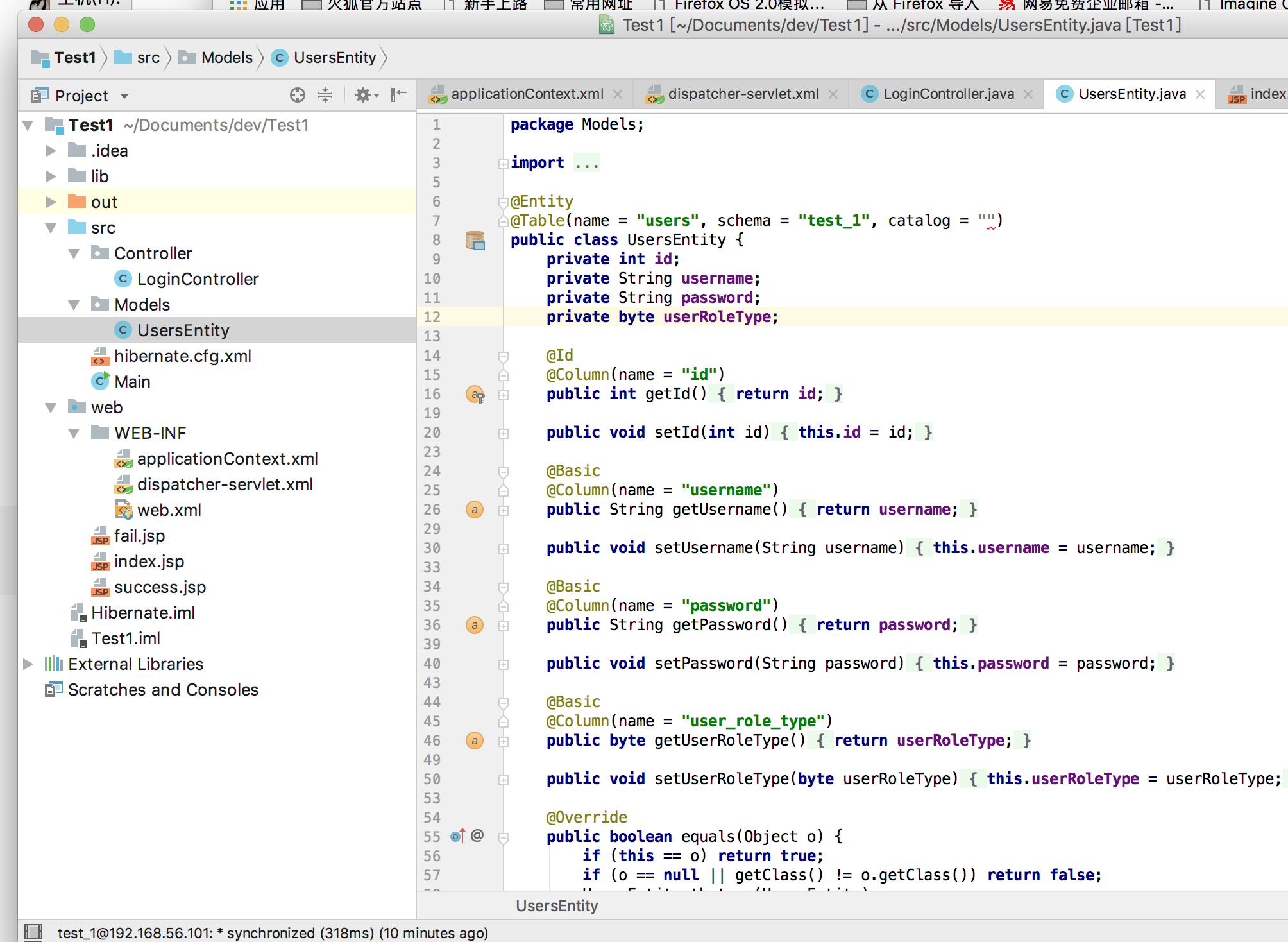Click the tool windows toggle icon in status bar
The height and width of the screenshot is (942, 1288).
pos(33,932)
